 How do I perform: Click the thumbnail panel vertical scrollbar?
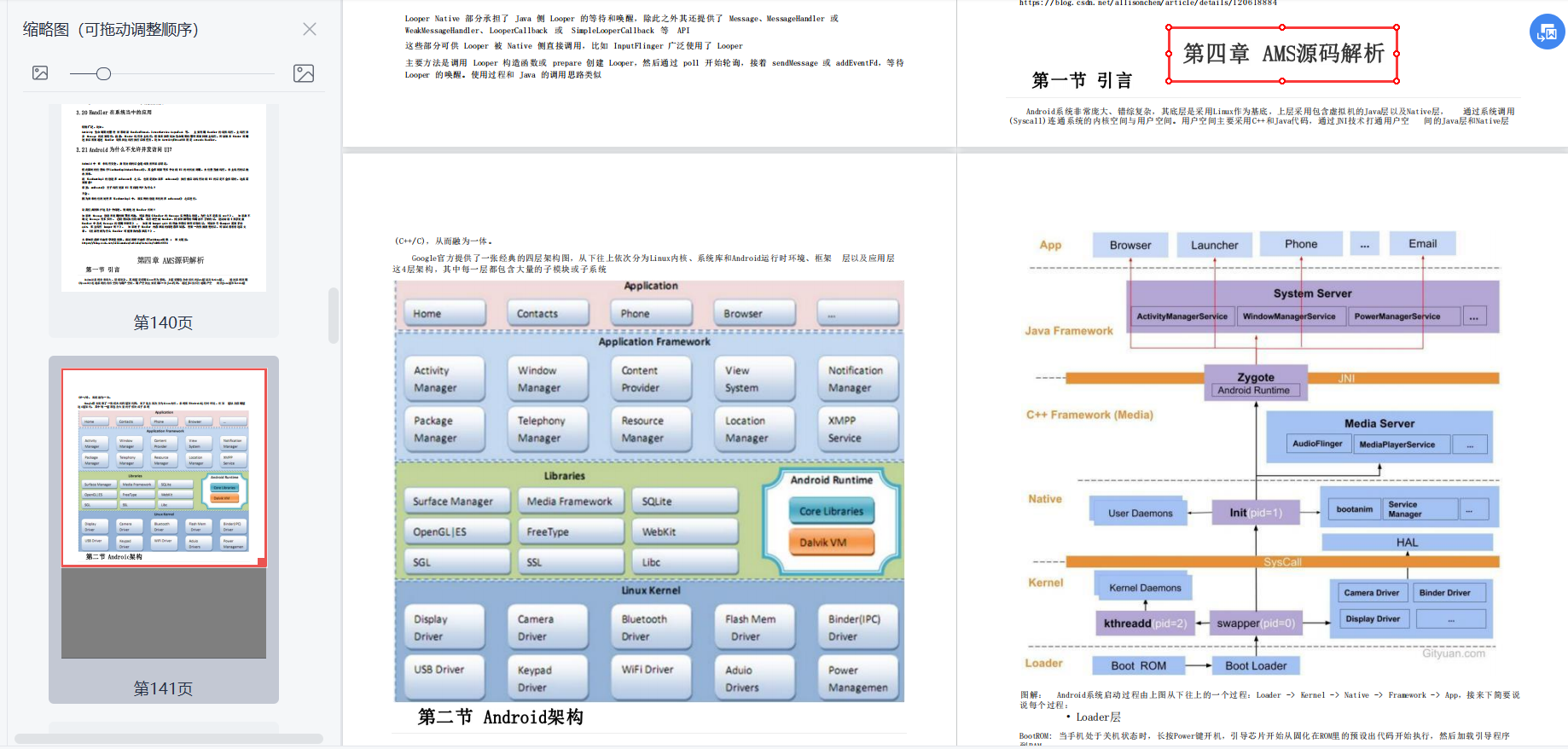tap(334, 316)
